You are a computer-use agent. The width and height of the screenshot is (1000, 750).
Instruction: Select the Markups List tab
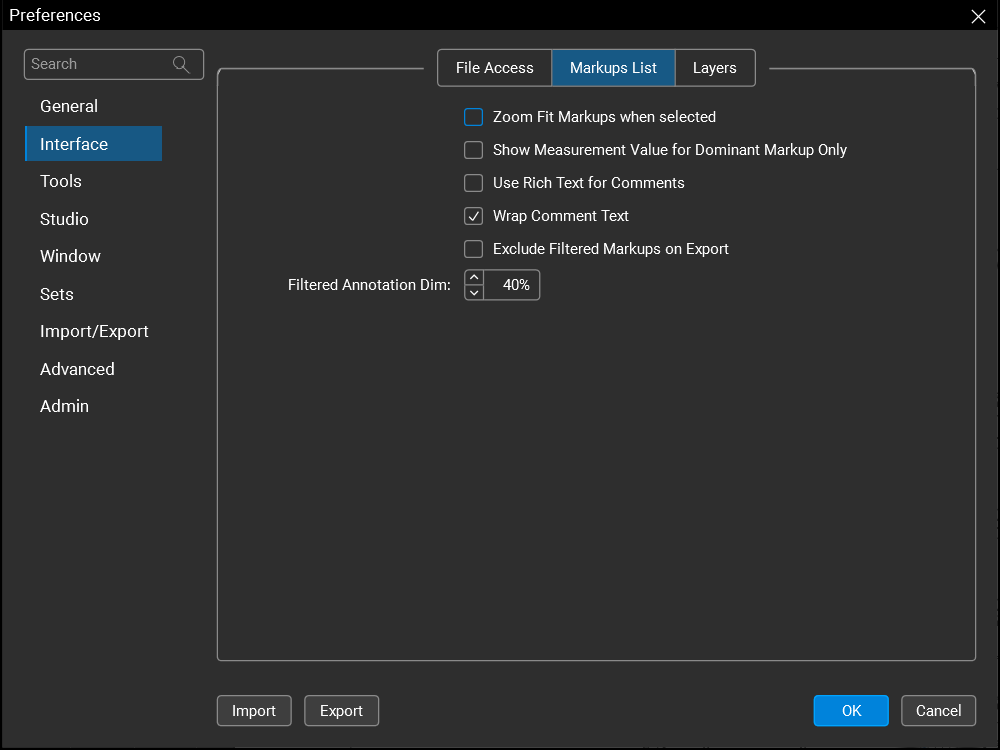coord(613,68)
